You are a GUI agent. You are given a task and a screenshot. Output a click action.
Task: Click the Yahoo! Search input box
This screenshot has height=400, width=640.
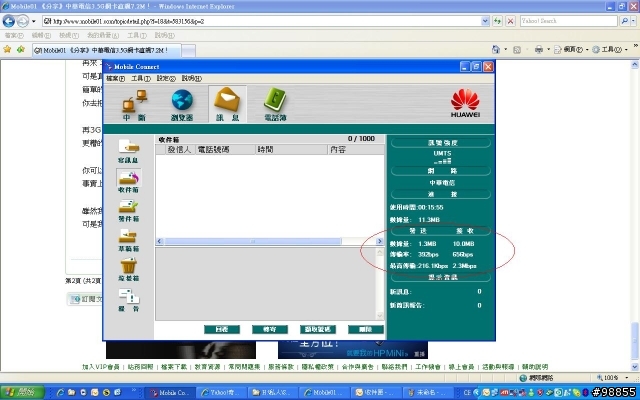point(569,21)
